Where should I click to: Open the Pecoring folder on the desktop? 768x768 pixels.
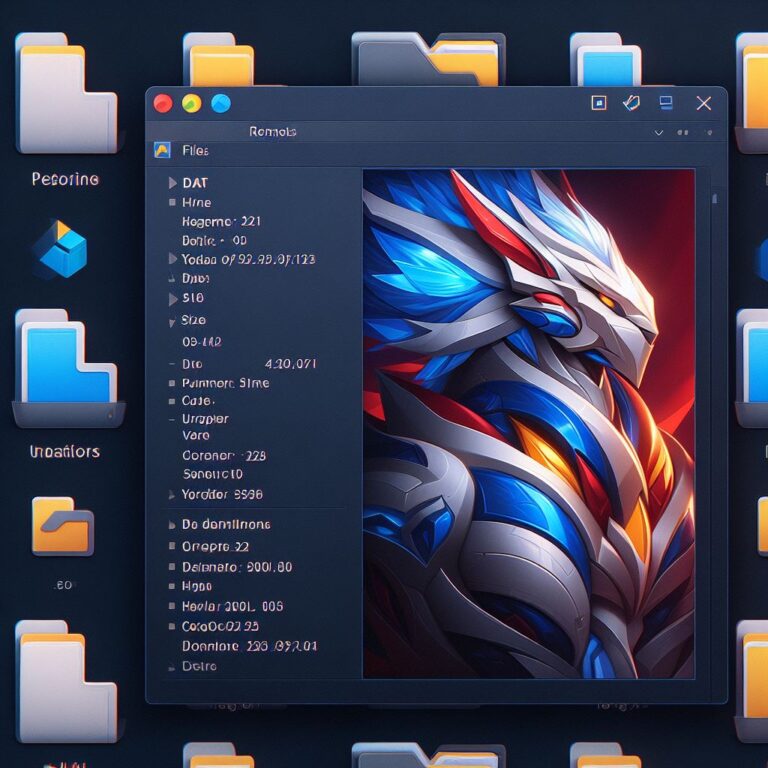[67, 93]
